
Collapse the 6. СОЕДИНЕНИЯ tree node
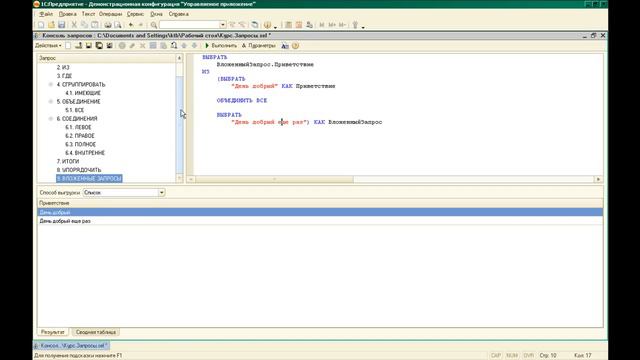tap(51, 119)
